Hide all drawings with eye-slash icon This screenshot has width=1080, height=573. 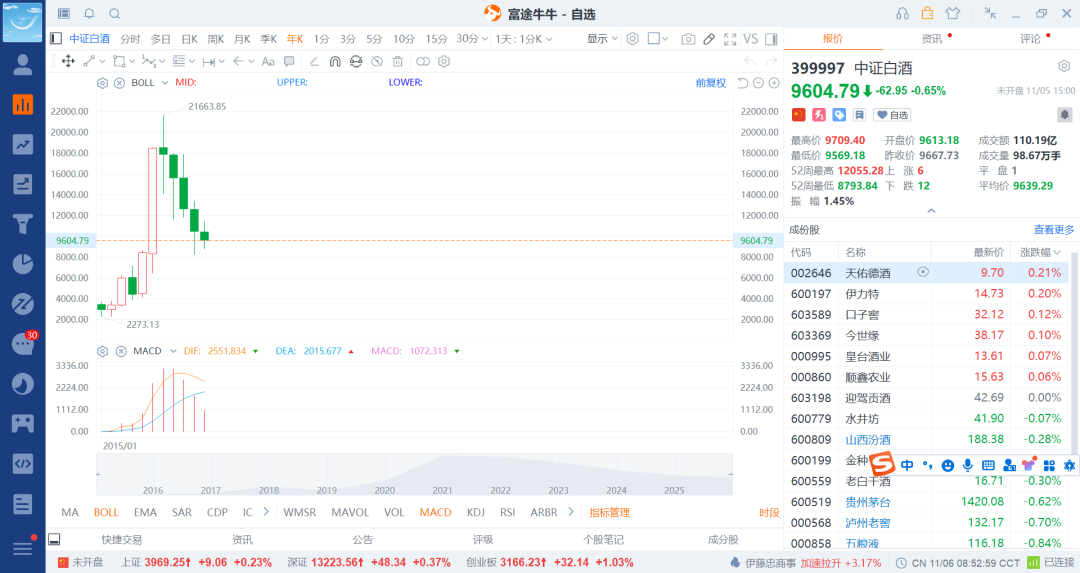tap(377, 61)
